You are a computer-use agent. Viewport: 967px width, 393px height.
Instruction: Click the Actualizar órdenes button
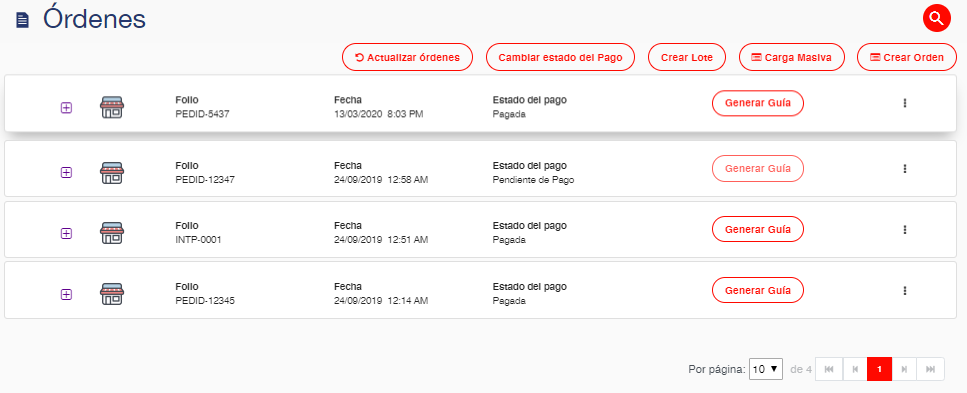[x=408, y=57]
